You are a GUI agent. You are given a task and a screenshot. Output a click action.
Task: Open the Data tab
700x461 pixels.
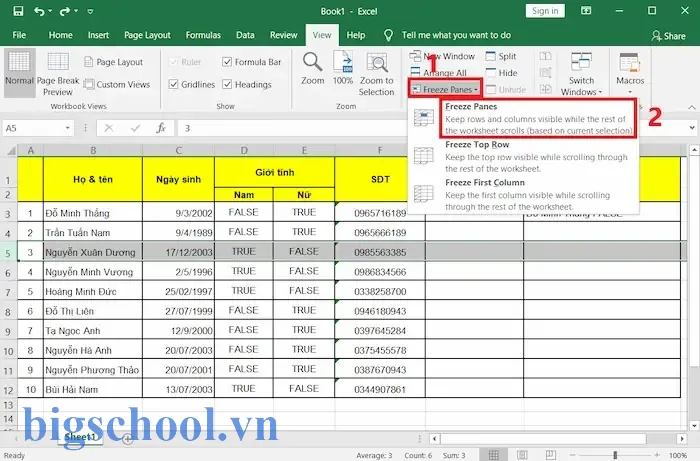tap(245, 35)
